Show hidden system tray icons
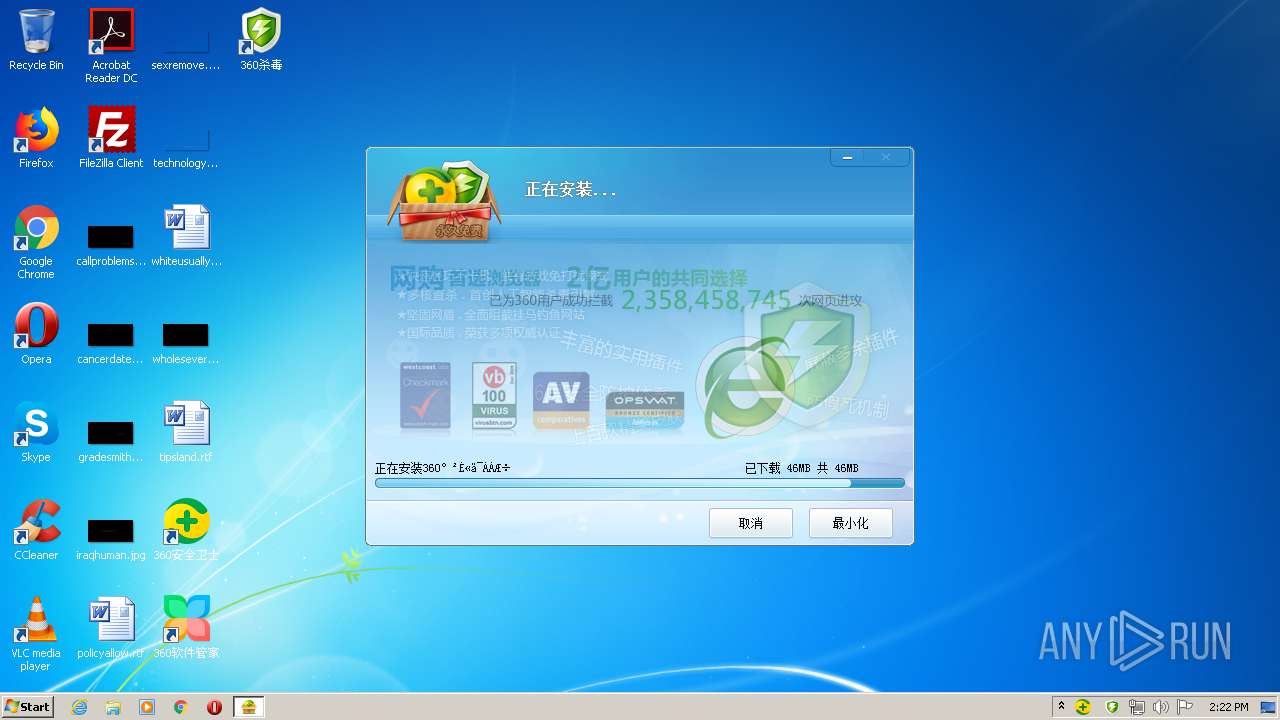1280x720 pixels. pyautogui.click(x=1061, y=706)
